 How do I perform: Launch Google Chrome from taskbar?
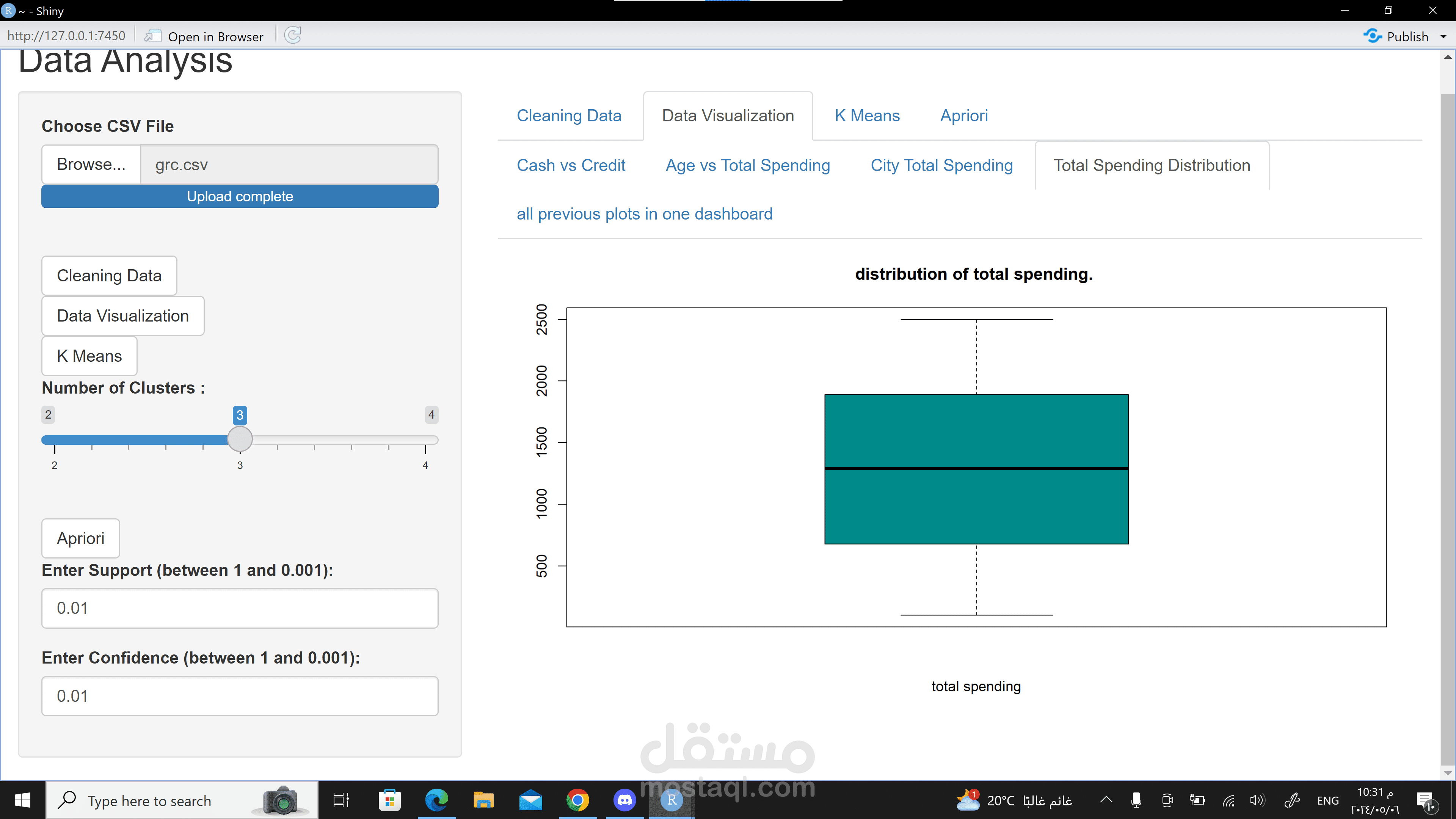pyautogui.click(x=577, y=800)
